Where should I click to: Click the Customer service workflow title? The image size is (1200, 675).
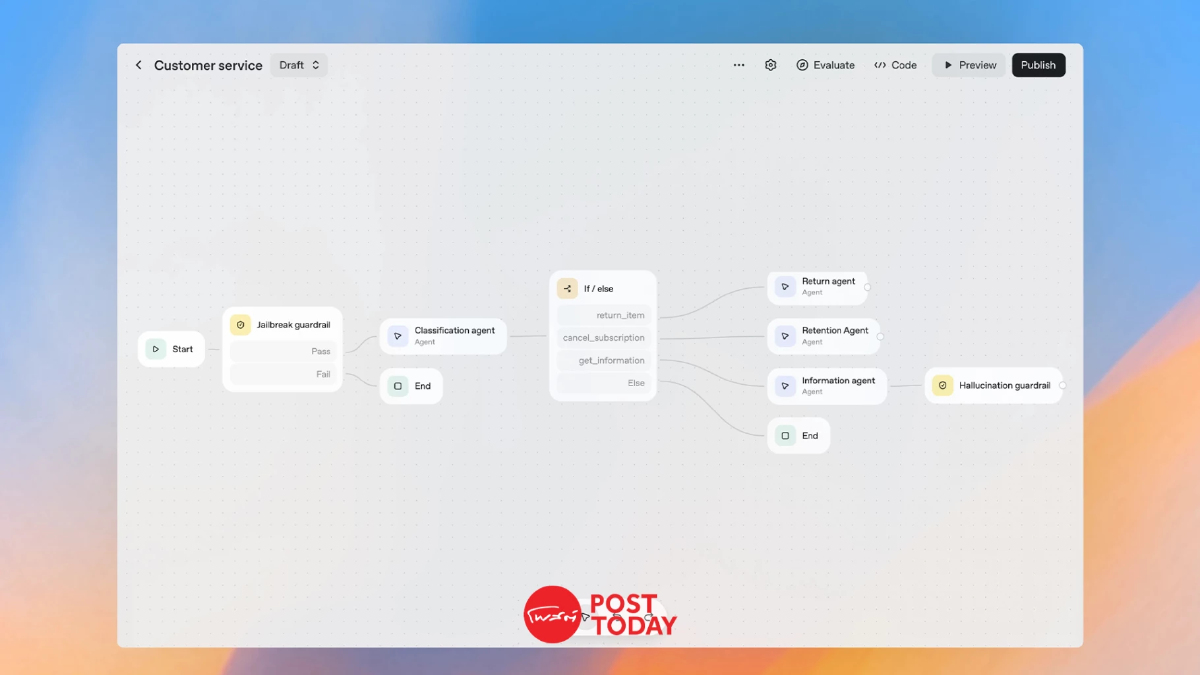[208, 65]
